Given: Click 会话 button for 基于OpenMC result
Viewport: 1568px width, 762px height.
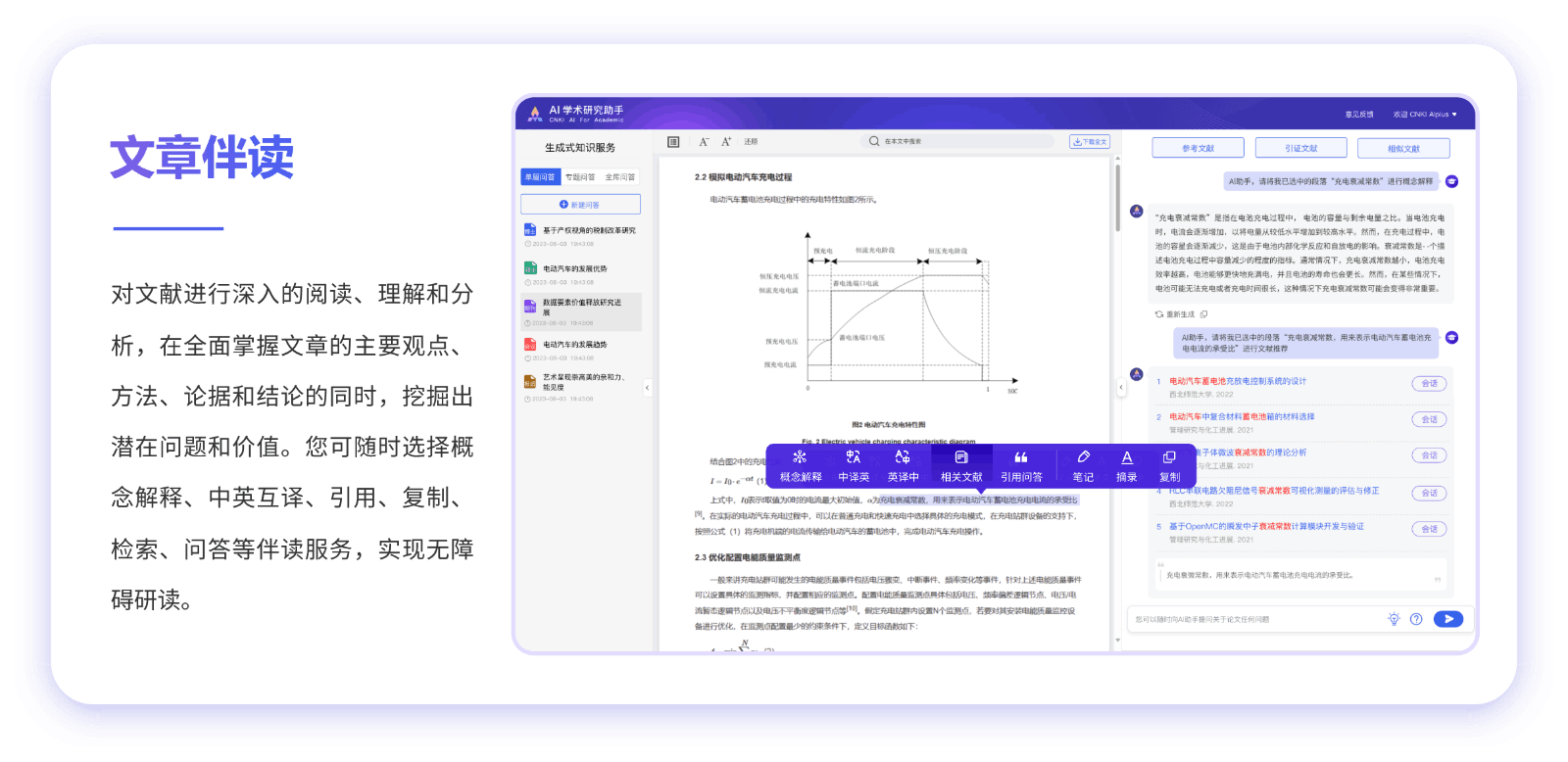Looking at the screenshot, I should click(x=1429, y=529).
